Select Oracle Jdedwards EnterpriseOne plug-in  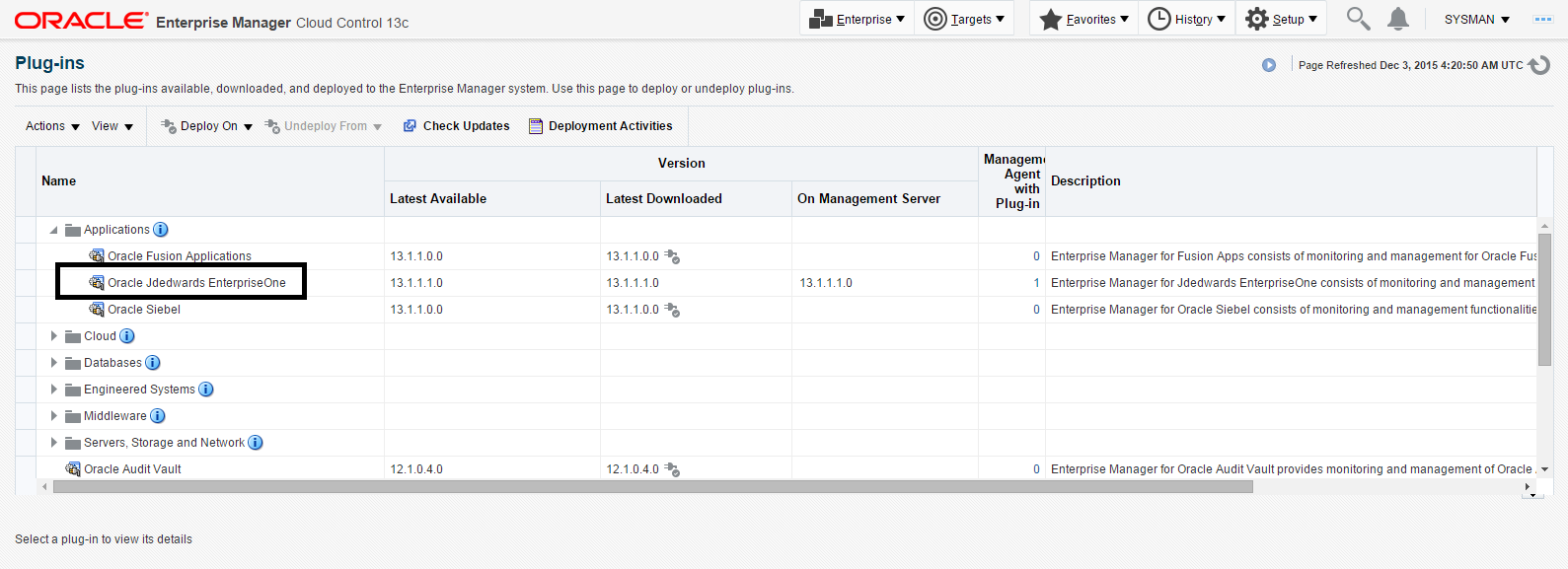pyautogui.click(x=196, y=283)
